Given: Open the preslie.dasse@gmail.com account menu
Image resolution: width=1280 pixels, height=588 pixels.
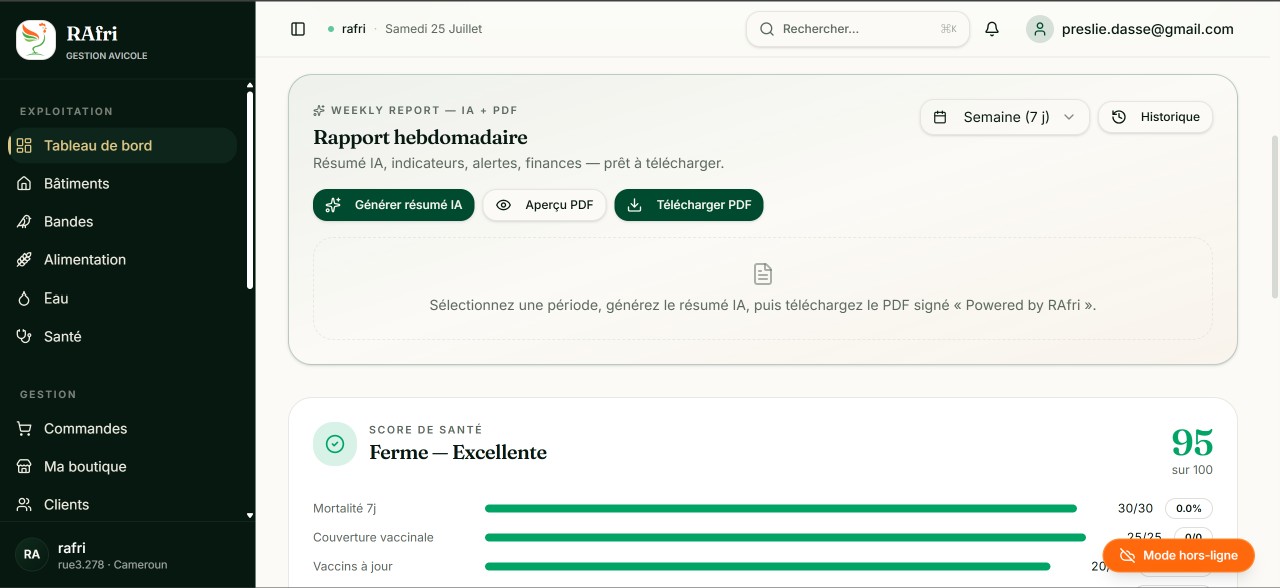Looking at the screenshot, I should (1130, 29).
